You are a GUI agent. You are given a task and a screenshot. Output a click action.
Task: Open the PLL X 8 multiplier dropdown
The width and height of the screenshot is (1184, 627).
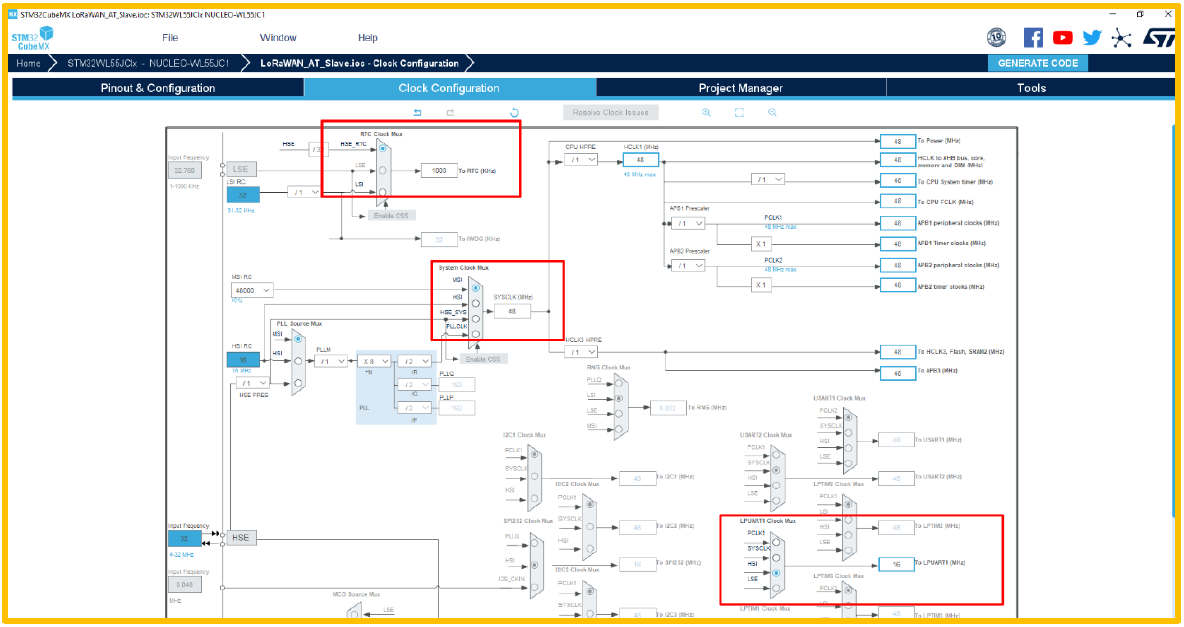tap(374, 361)
